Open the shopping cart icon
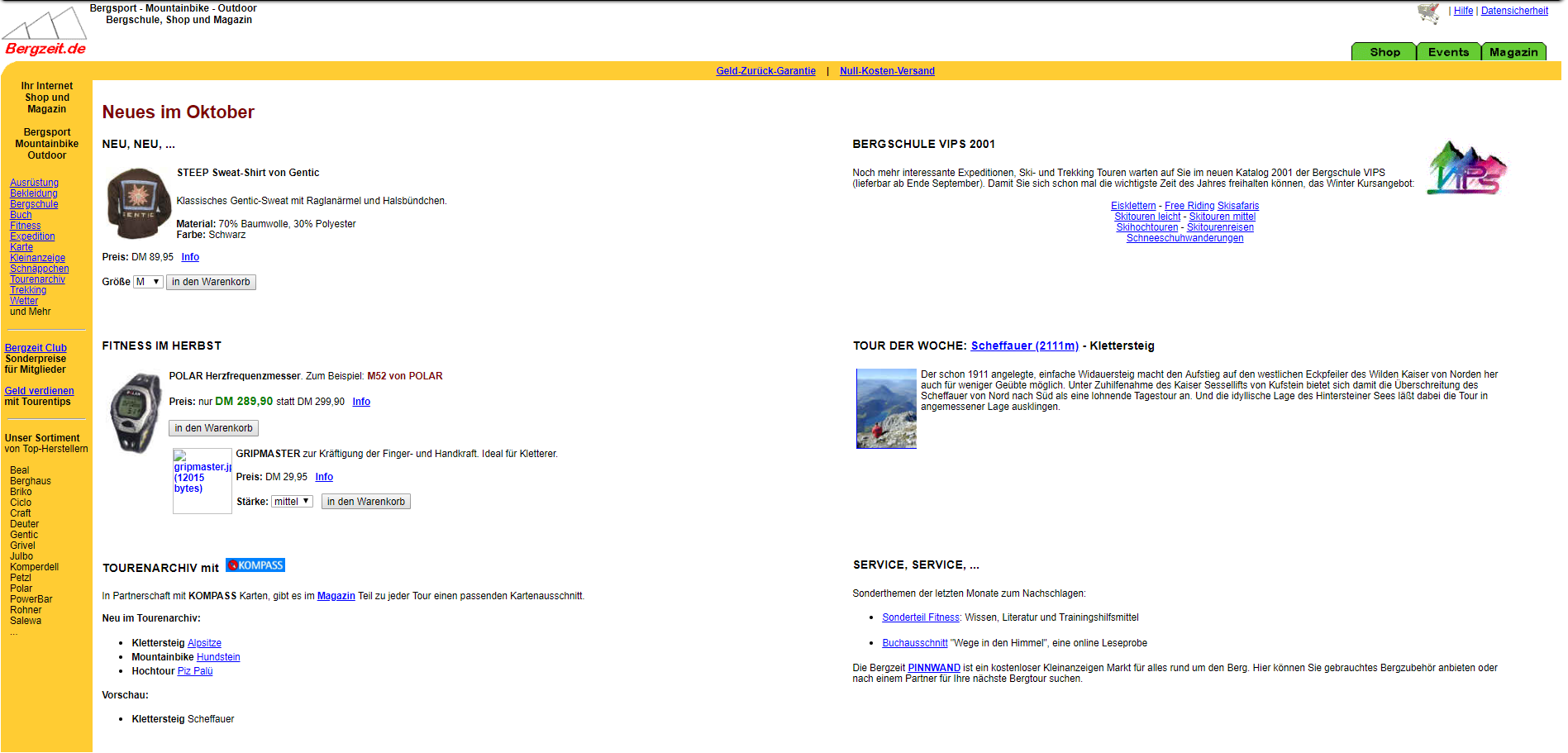 pyautogui.click(x=1427, y=12)
